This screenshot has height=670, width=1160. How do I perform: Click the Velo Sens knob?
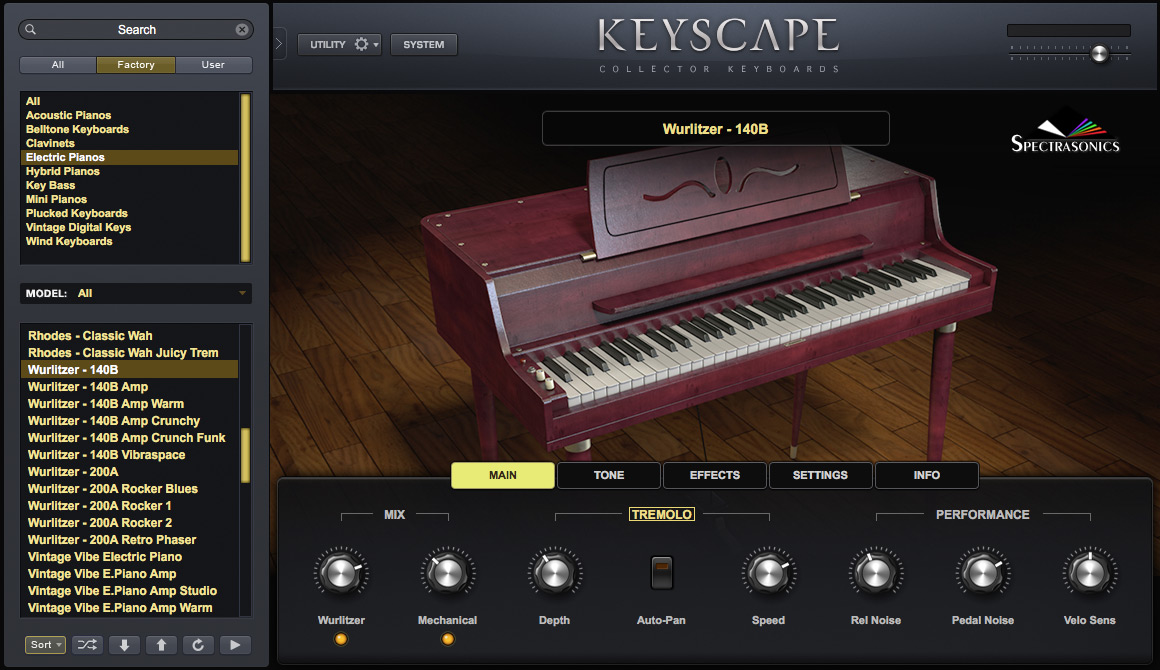point(1090,573)
